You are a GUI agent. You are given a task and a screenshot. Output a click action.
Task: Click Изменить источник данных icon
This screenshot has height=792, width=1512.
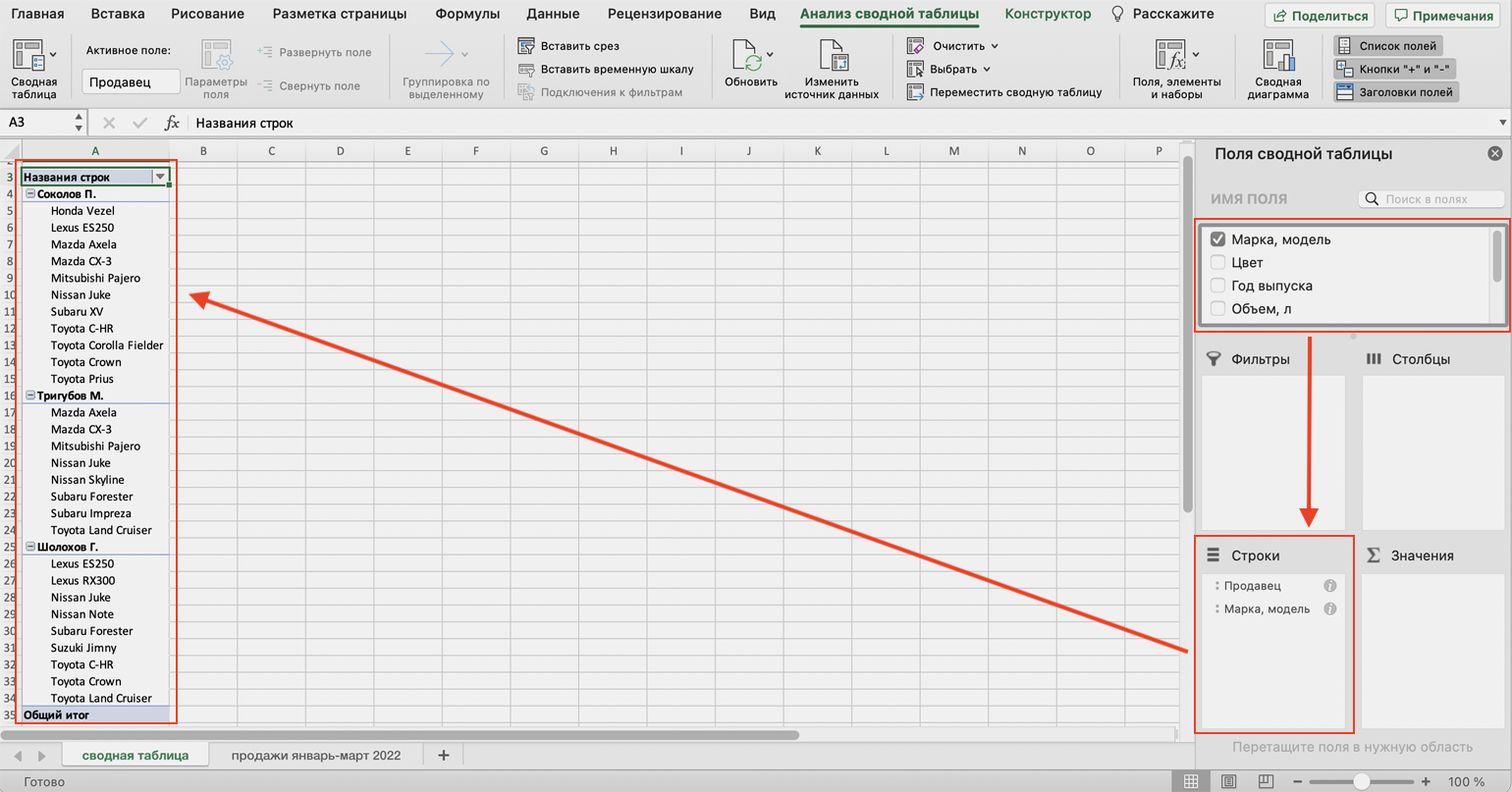[832, 57]
